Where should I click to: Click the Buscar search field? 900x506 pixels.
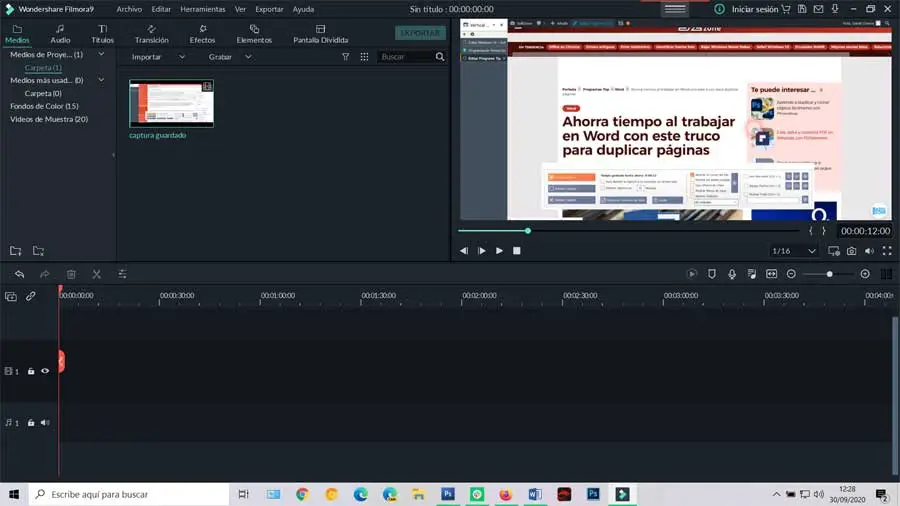point(406,57)
